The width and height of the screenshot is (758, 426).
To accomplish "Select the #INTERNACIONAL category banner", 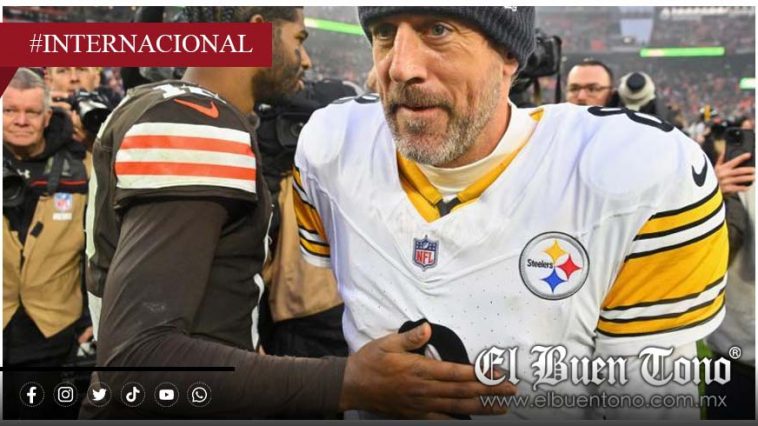I will [x=136, y=44].
